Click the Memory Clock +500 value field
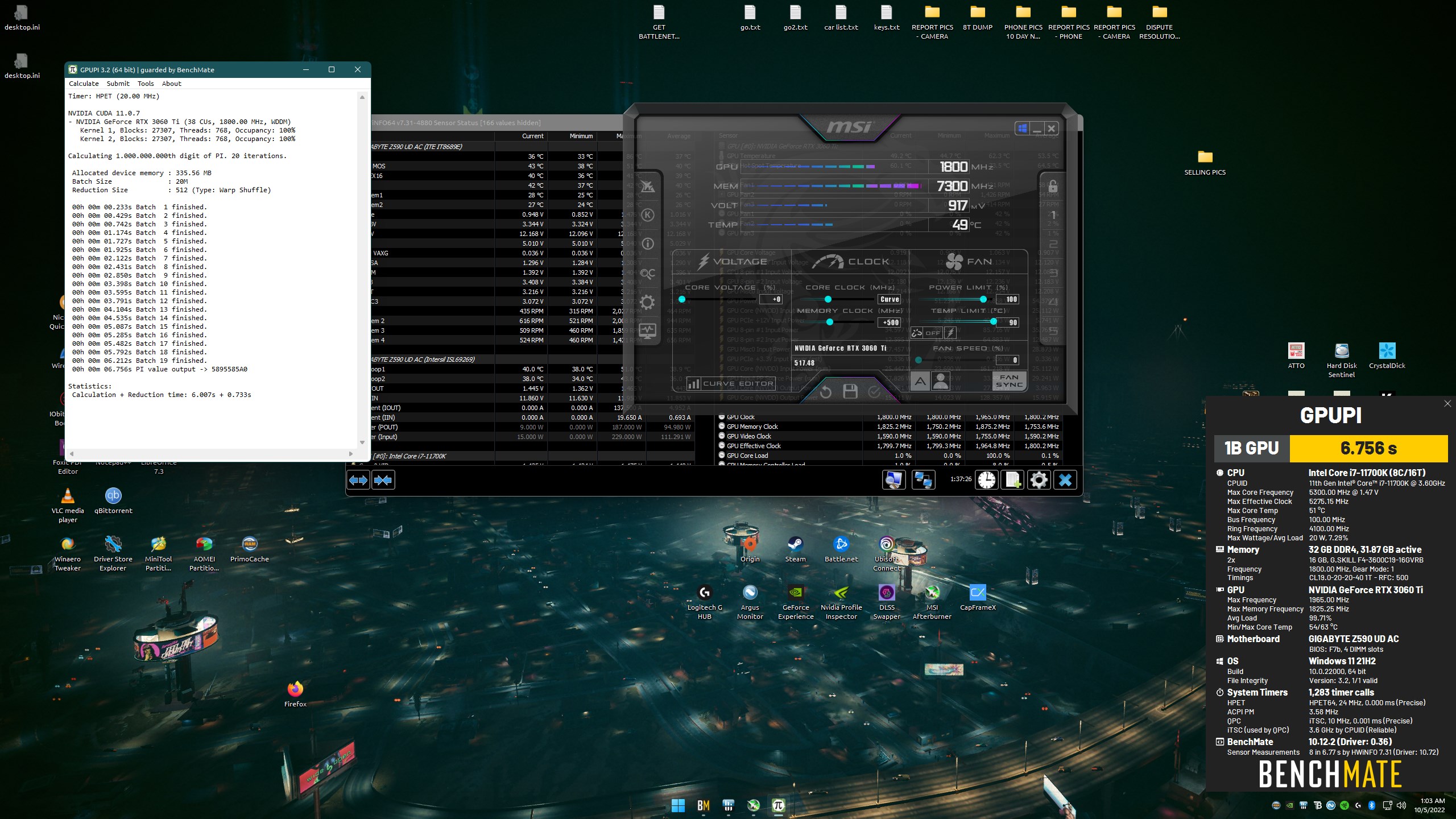 890,322
